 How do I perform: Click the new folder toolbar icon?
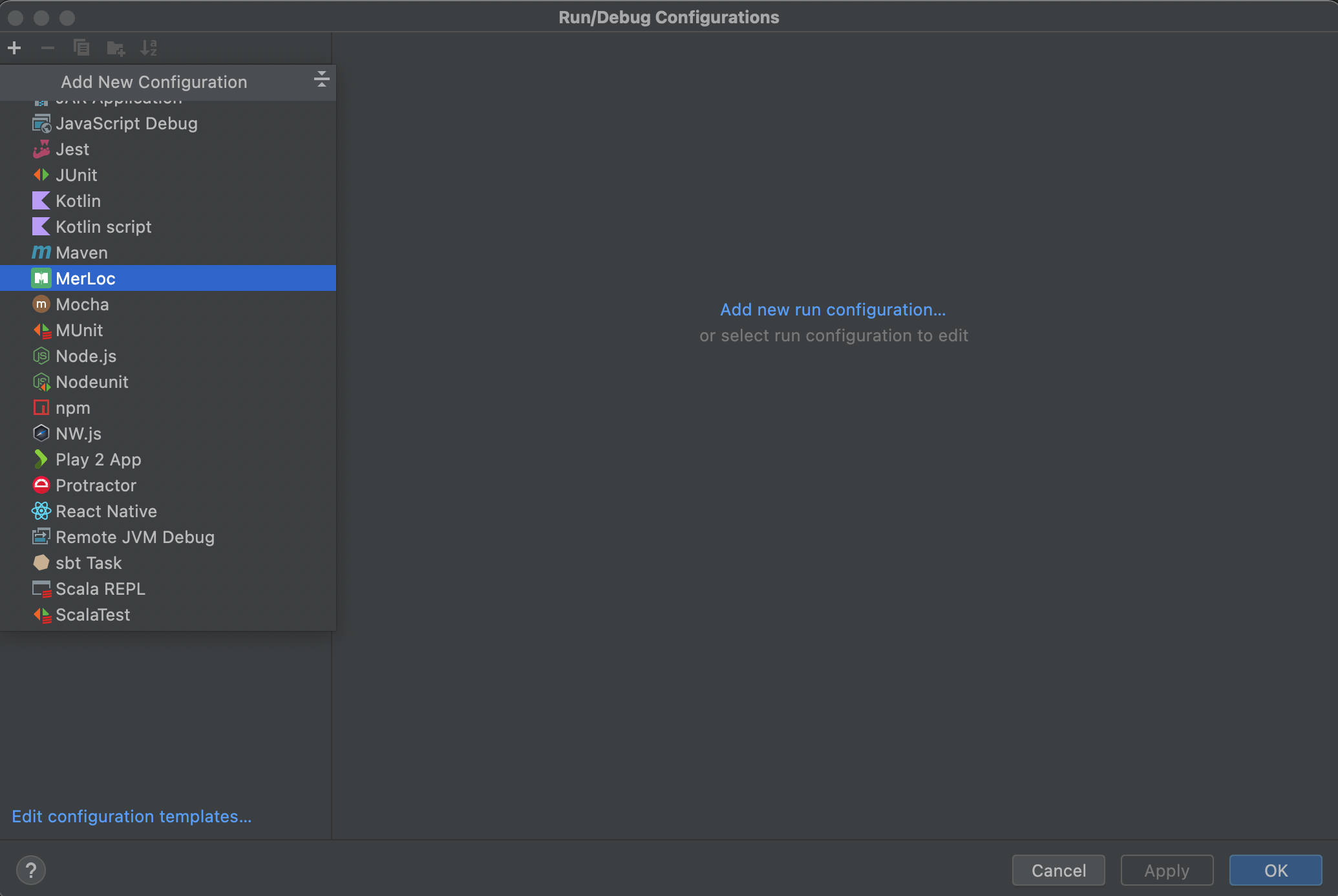tap(116, 48)
